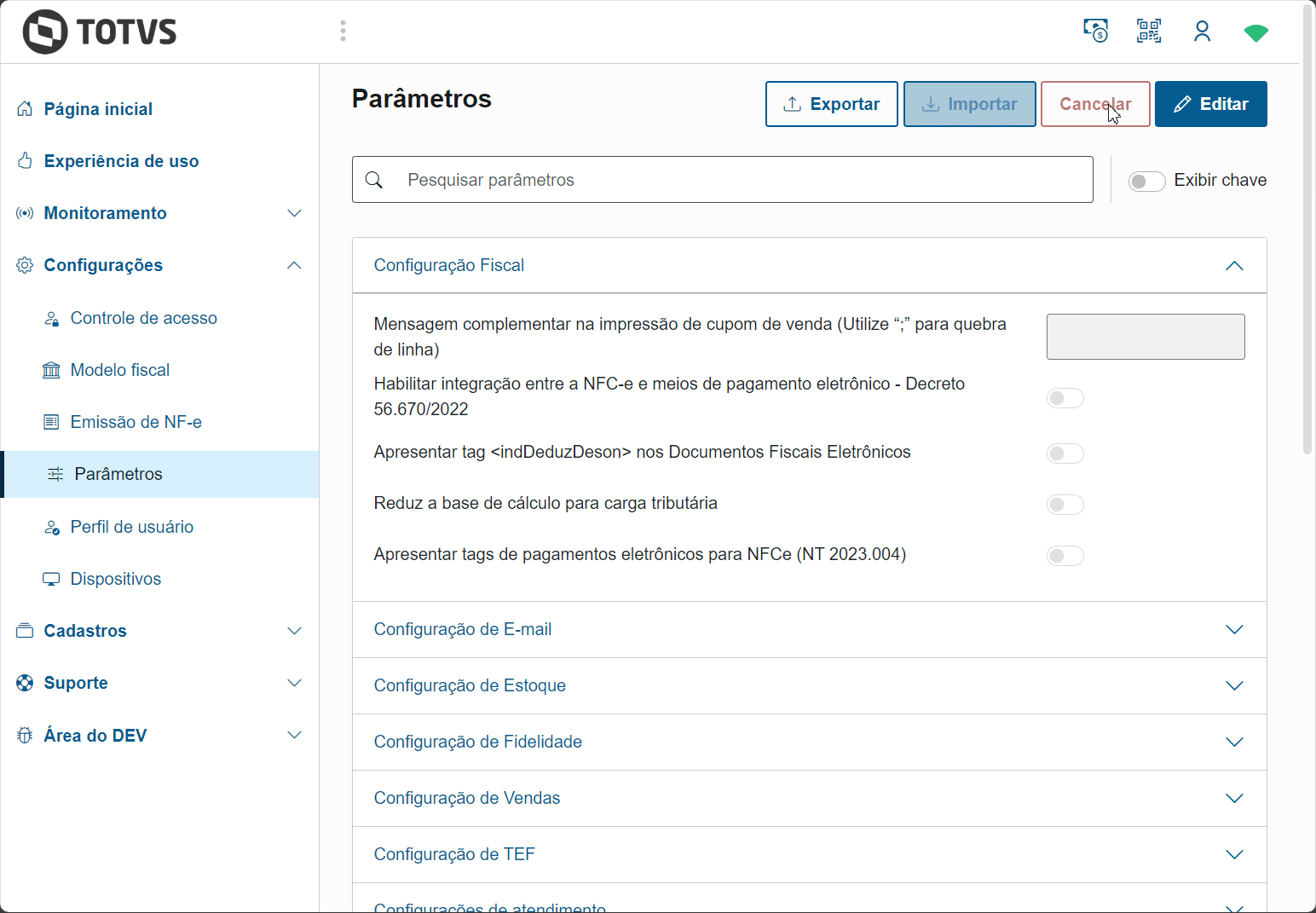Click the magnifier icon in search box

point(374,180)
